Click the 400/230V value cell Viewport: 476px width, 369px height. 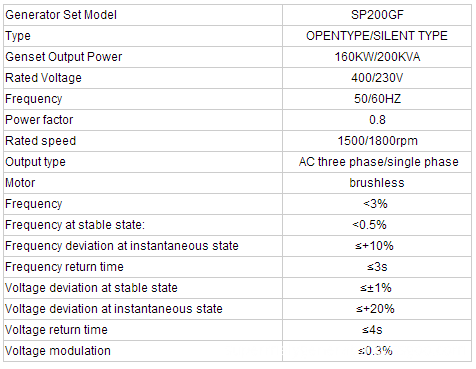(377, 78)
